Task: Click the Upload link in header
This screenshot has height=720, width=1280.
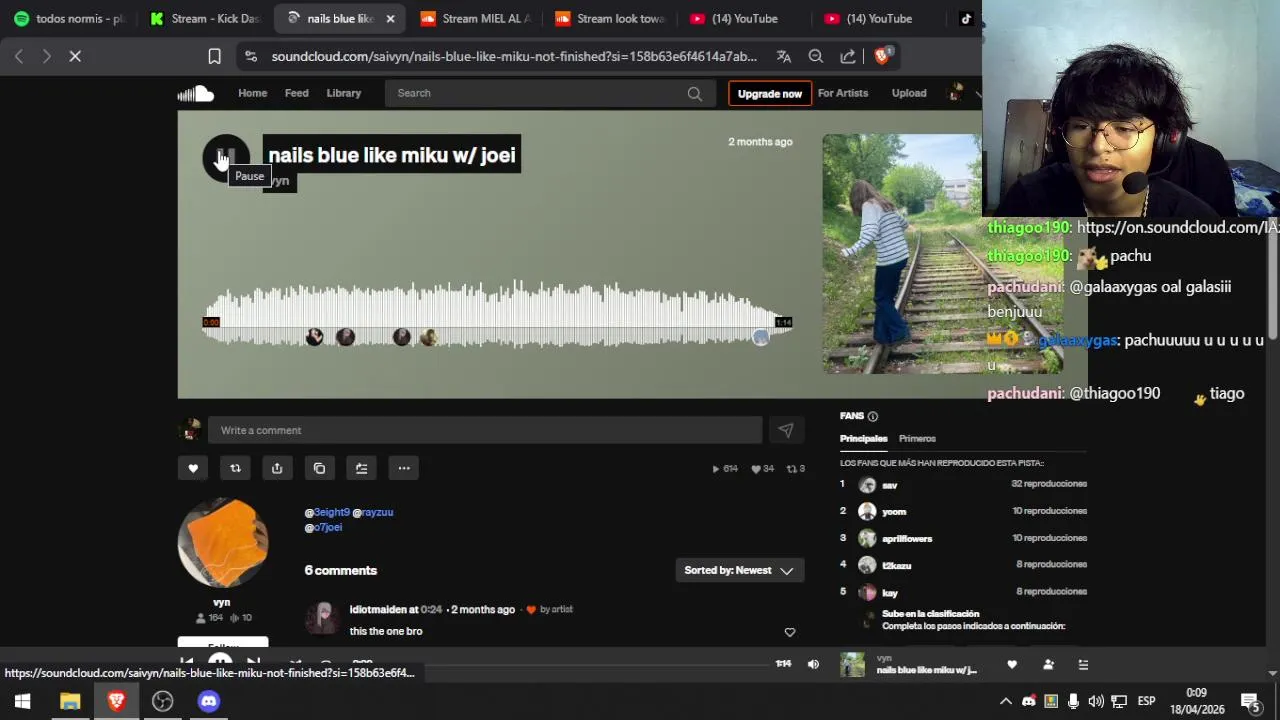Action: click(909, 93)
